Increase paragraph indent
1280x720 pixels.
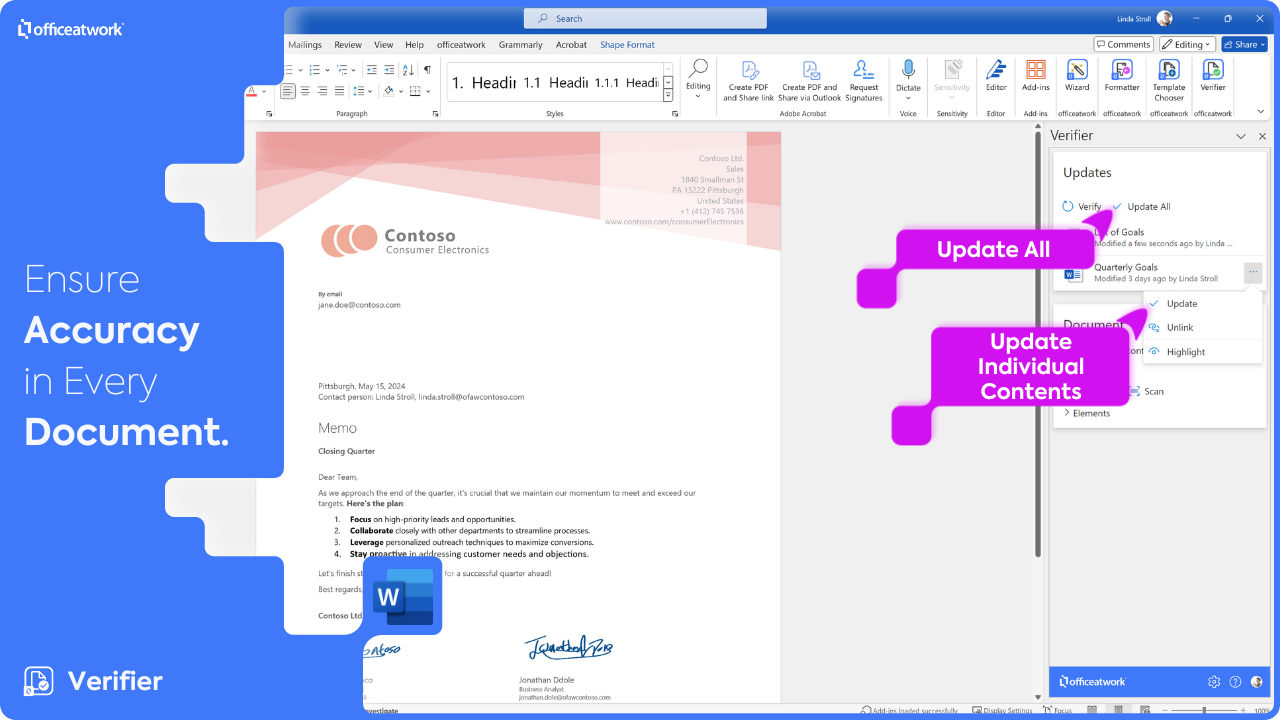click(388, 70)
